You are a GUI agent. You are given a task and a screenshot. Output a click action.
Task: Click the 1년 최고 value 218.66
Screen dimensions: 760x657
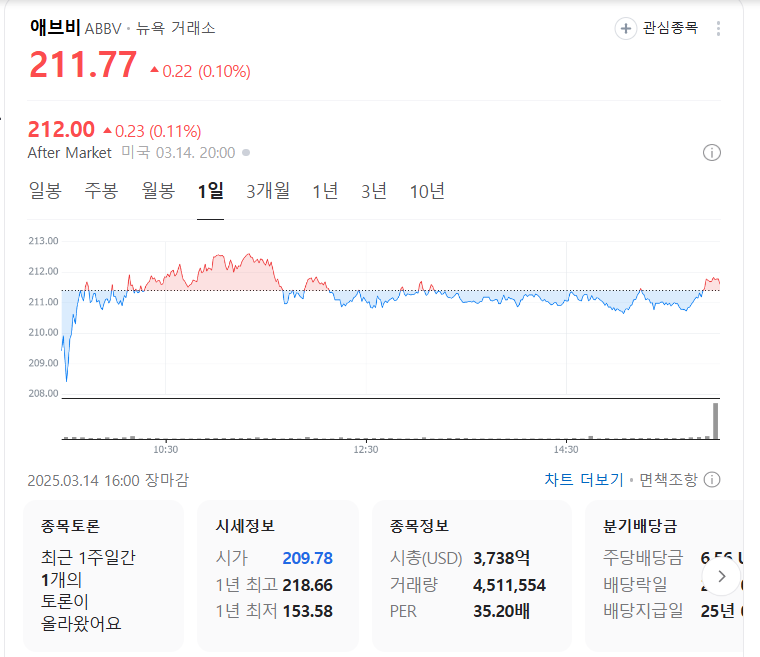(307, 585)
